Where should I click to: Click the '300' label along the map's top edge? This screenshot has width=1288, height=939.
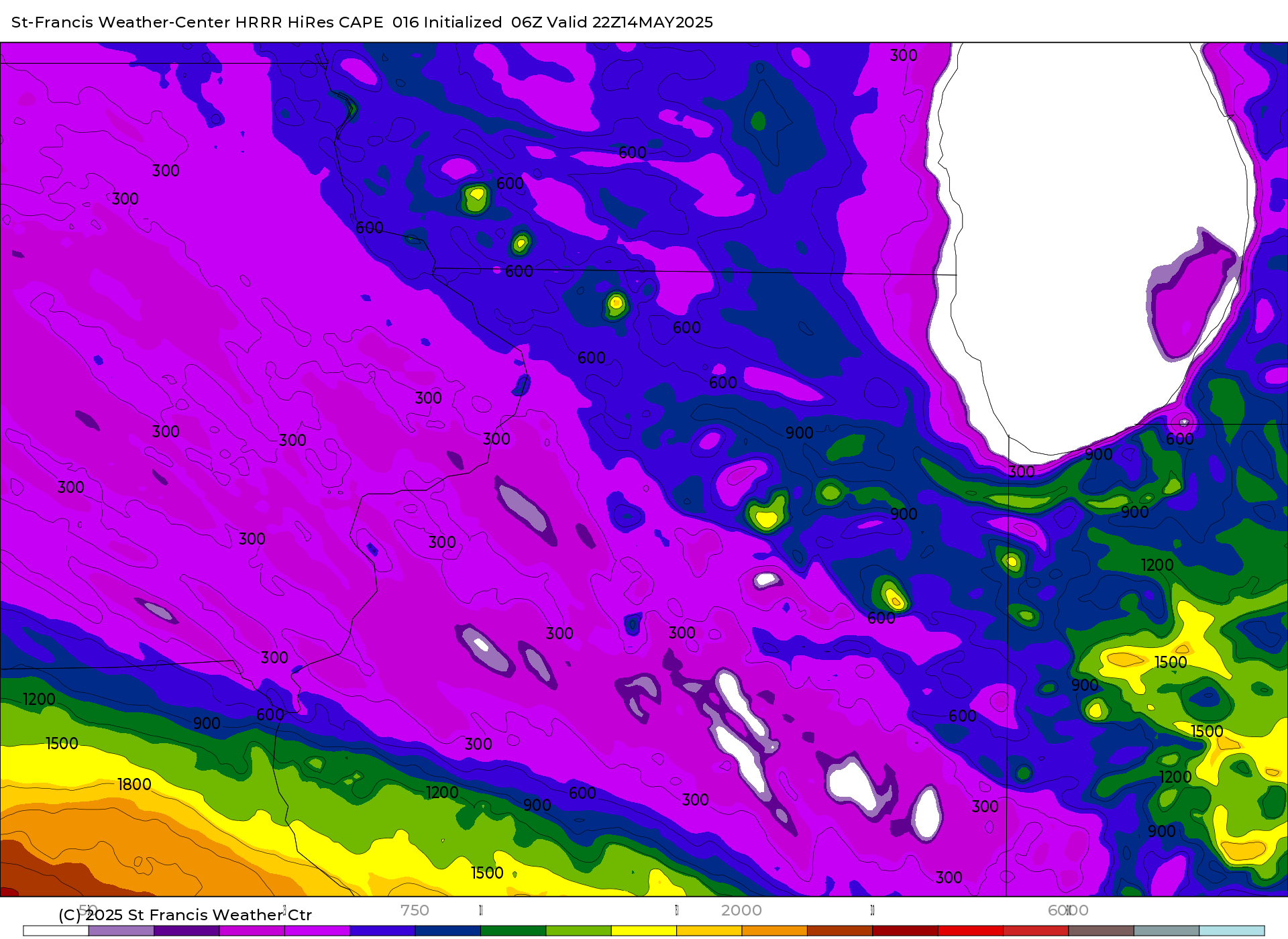[x=904, y=56]
